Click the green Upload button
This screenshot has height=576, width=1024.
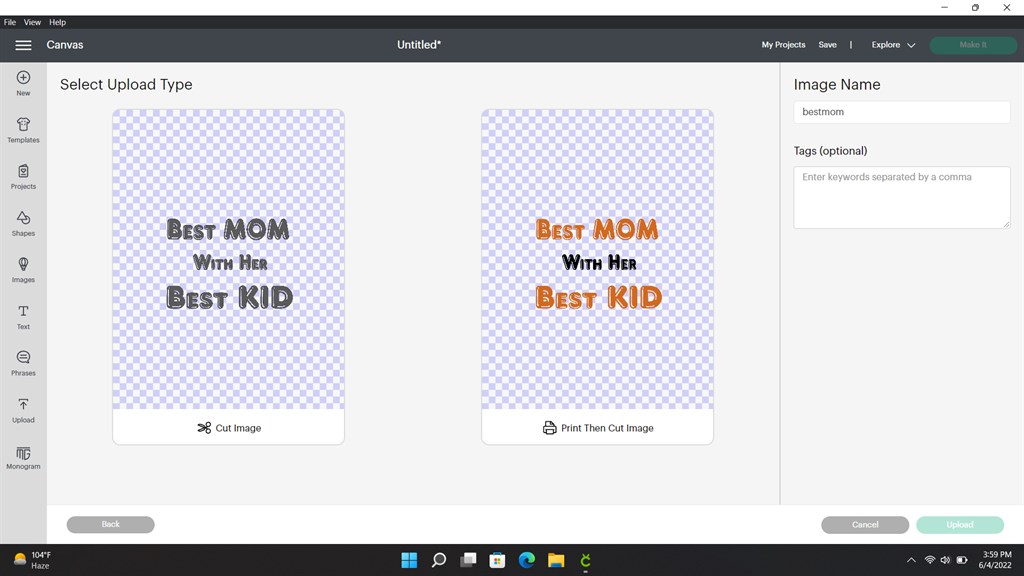[x=960, y=524]
